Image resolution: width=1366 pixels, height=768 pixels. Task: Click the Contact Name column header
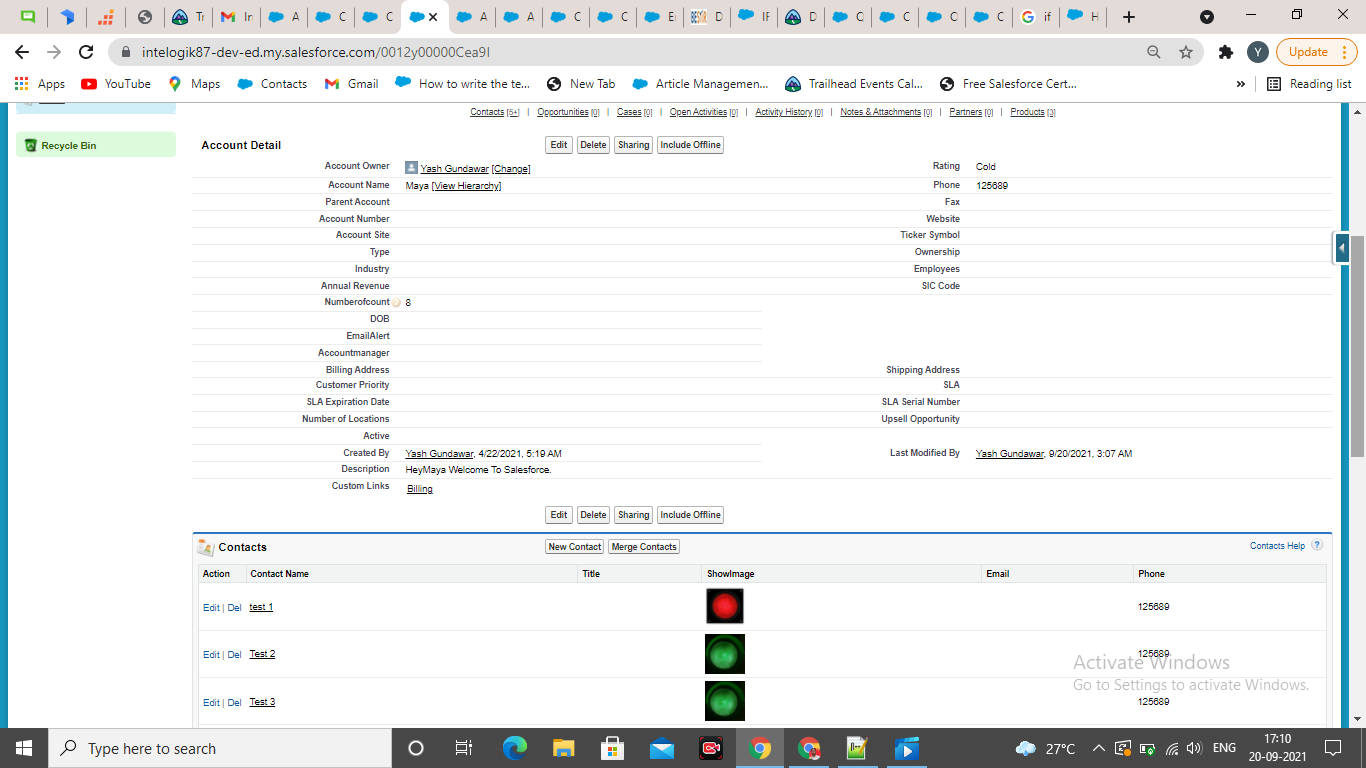[x=279, y=574]
